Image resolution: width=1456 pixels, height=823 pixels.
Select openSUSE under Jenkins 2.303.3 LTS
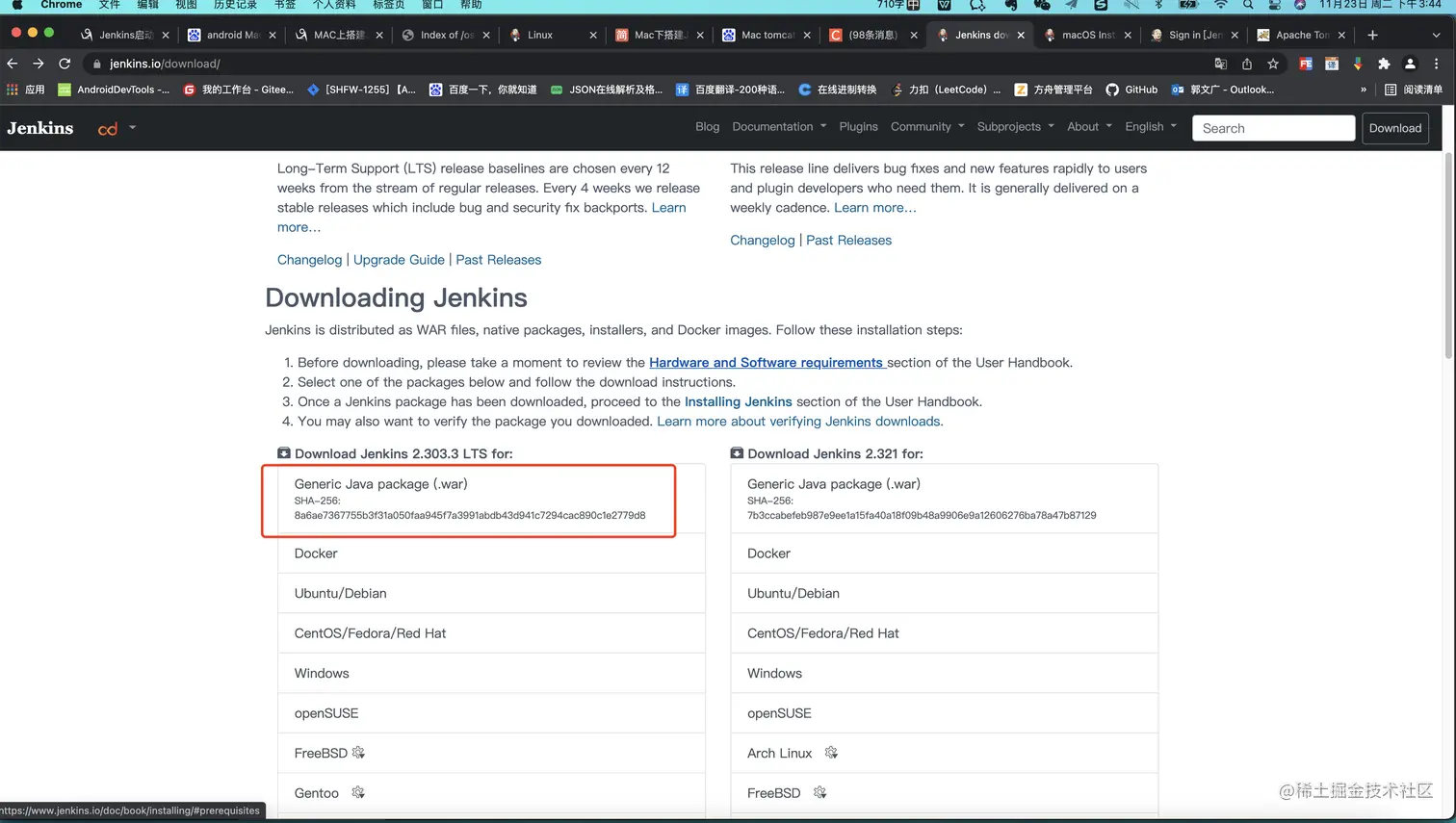pyautogui.click(x=491, y=713)
